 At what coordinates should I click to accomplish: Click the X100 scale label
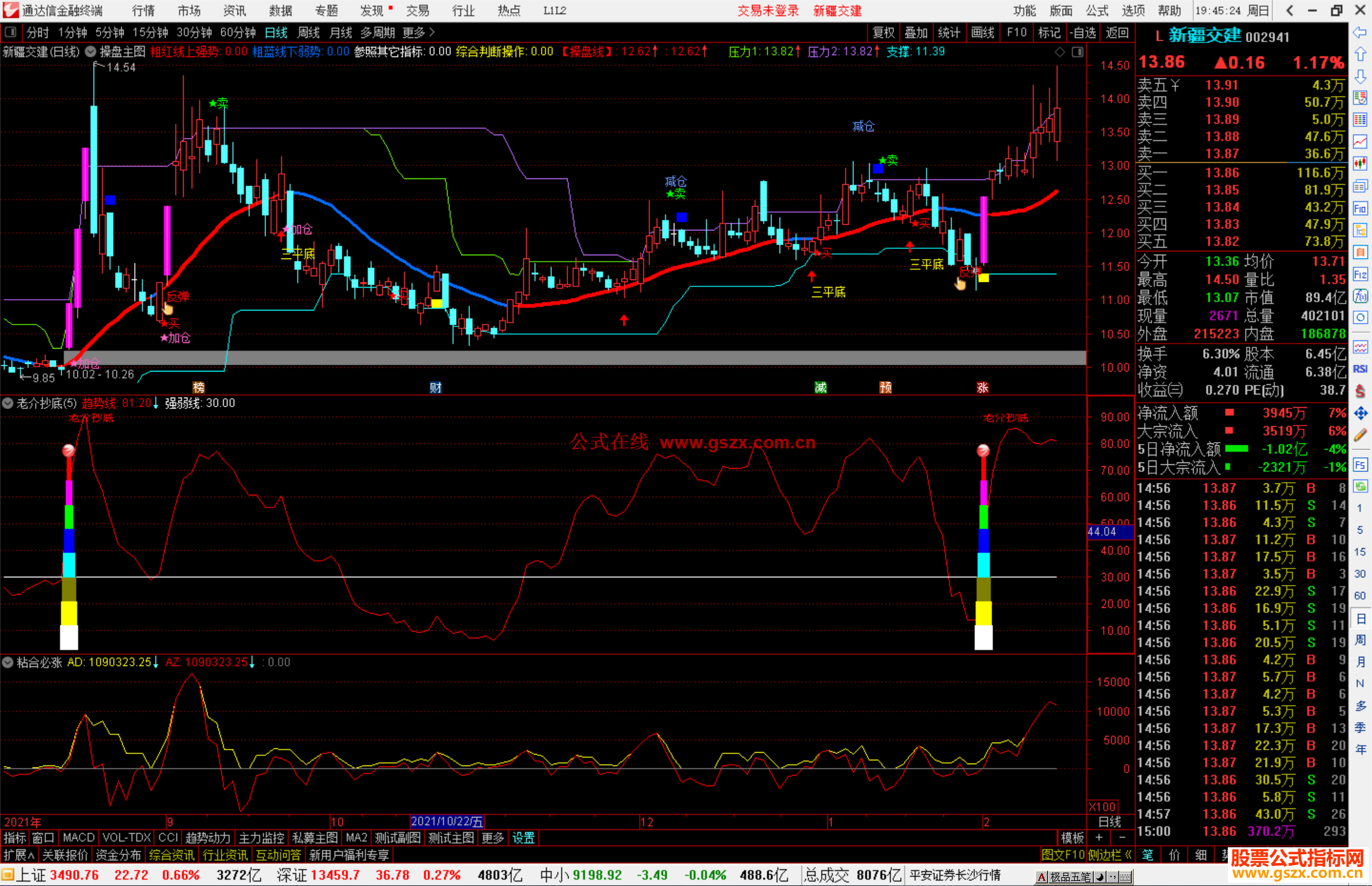1102,807
